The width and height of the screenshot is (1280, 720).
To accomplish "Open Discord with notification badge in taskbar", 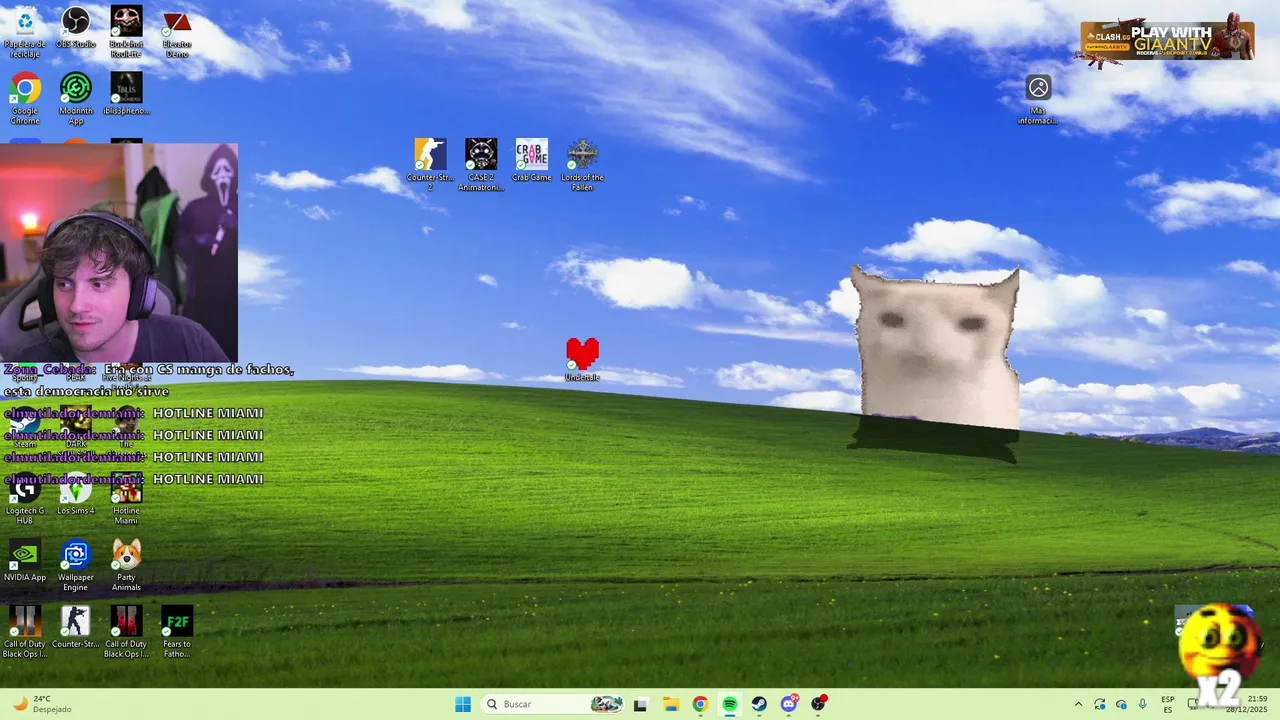I will coord(789,704).
